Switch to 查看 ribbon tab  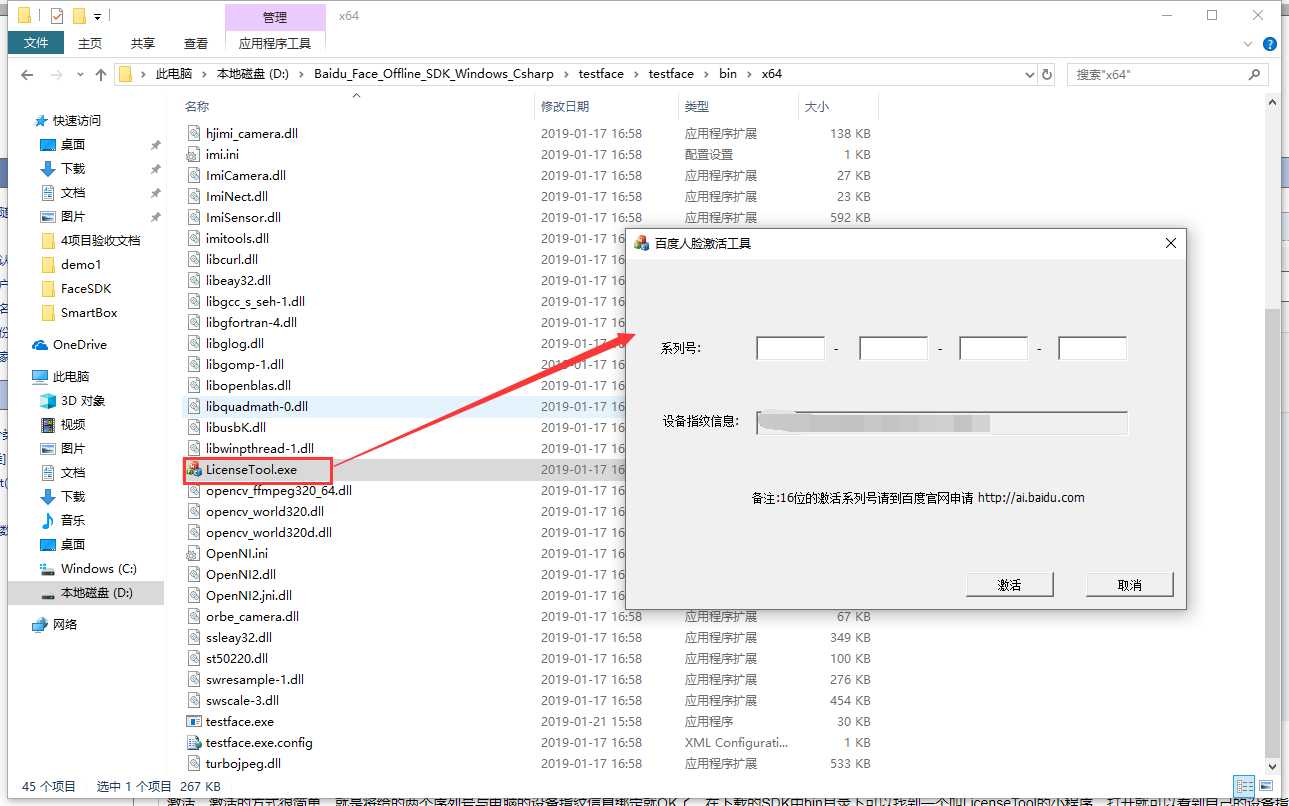pyautogui.click(x=196, y=43)
